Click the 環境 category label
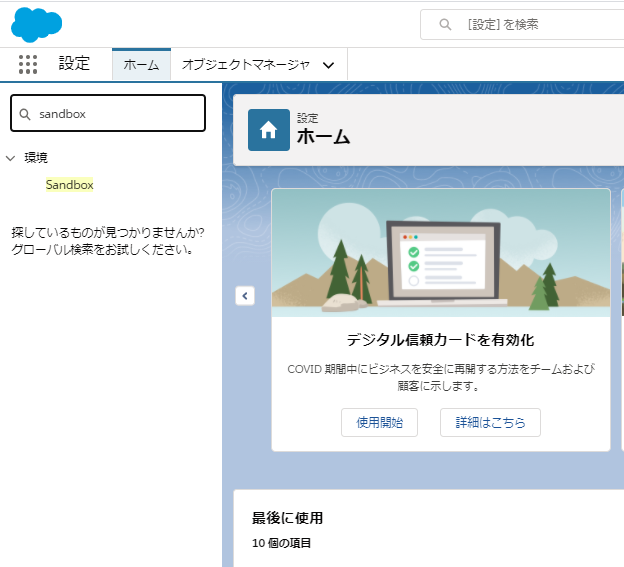The image size is (624, 567). pos(36,158)
